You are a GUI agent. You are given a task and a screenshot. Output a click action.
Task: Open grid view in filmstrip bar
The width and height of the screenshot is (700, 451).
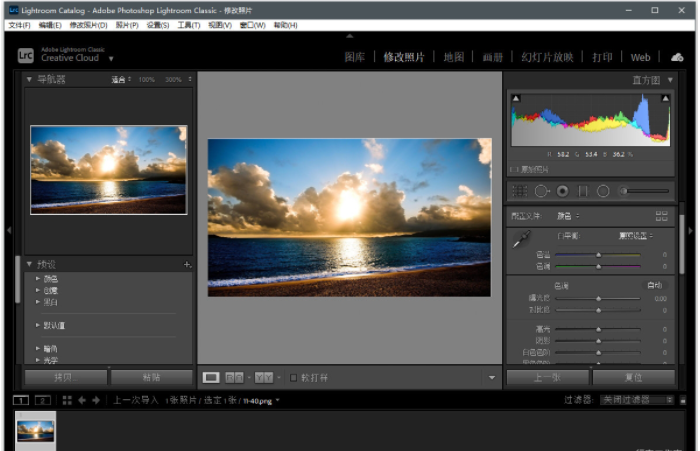[67, 400]
